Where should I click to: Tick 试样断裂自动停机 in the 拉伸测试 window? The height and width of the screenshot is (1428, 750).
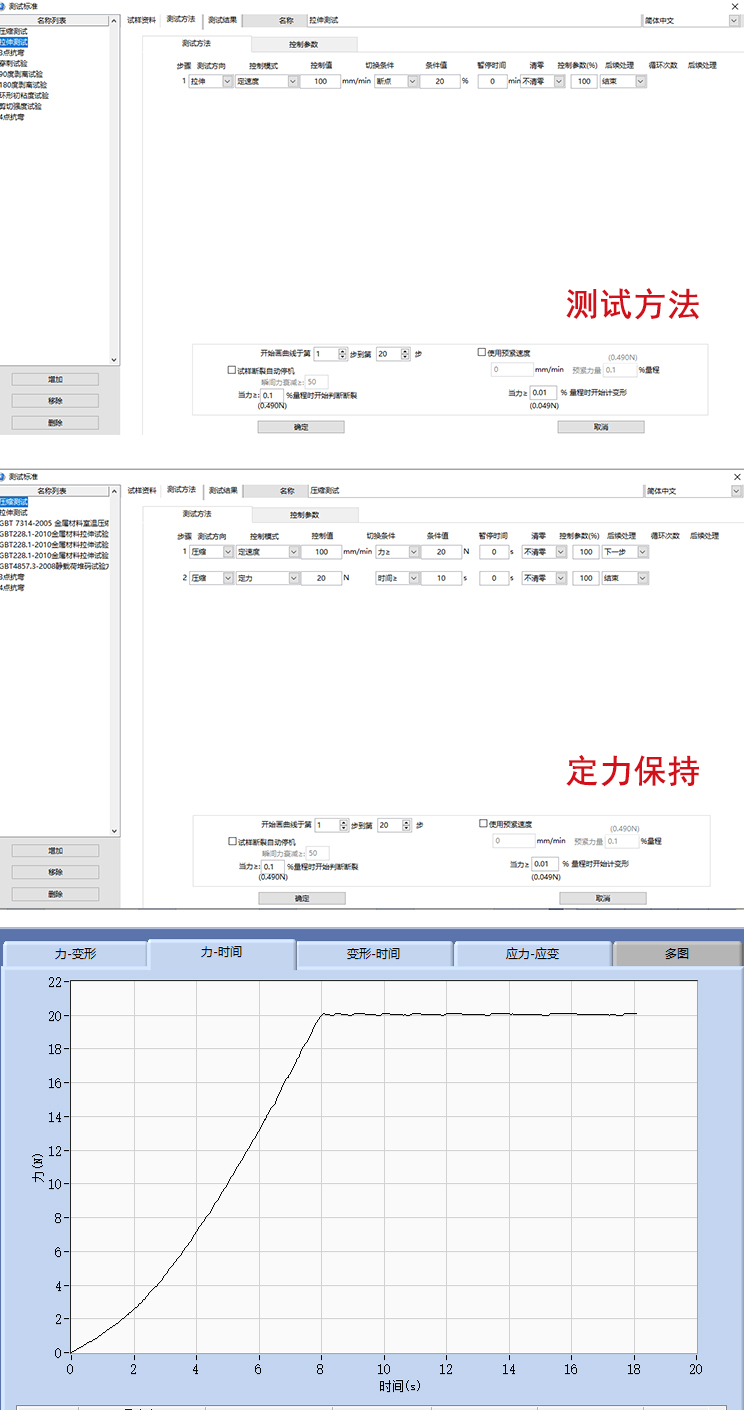point(232,369)
